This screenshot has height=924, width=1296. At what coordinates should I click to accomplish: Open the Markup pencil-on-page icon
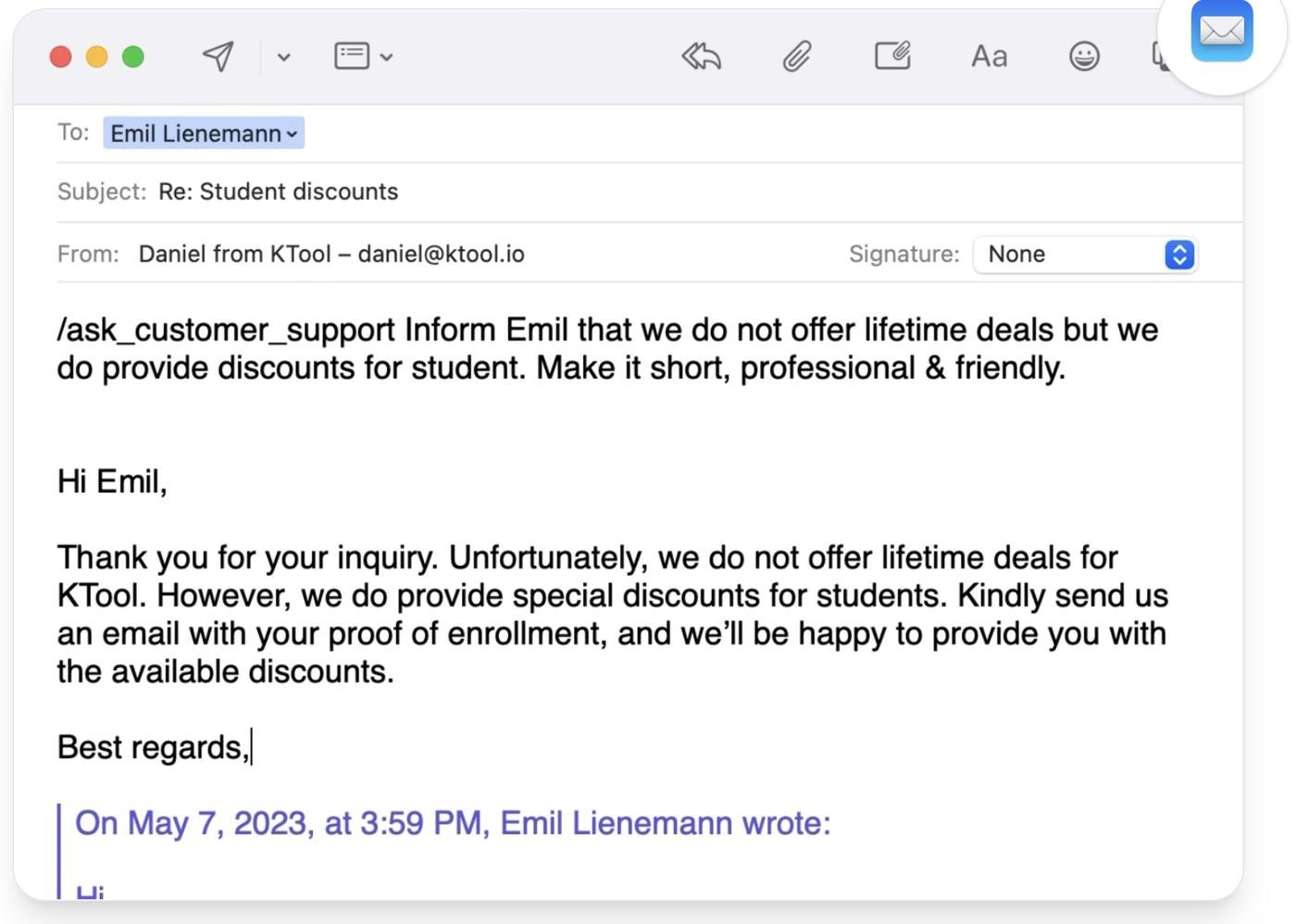[x=893, y=56]
